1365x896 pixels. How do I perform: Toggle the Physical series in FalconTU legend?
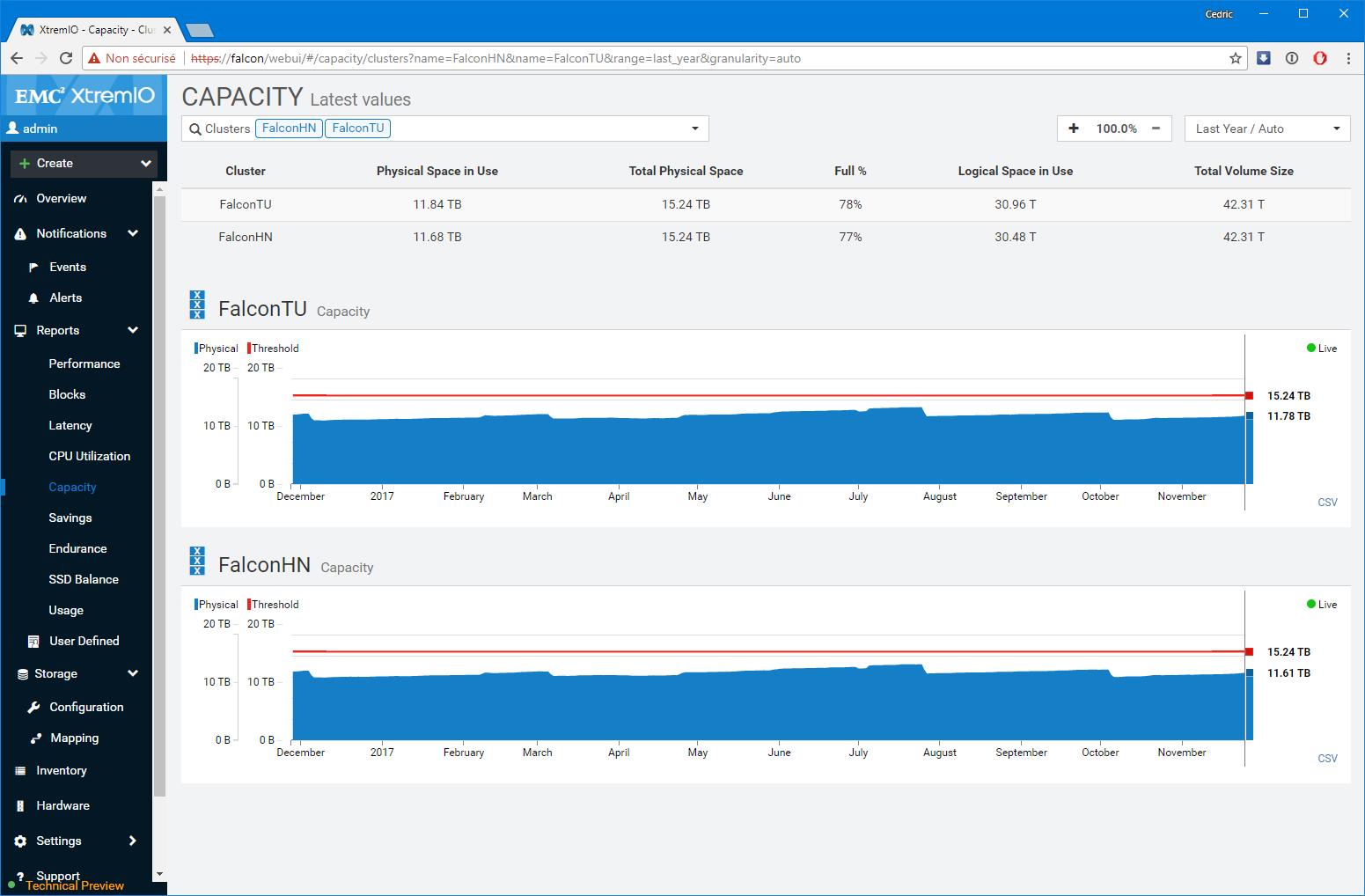pyautogui.click(x=216, y=349)
